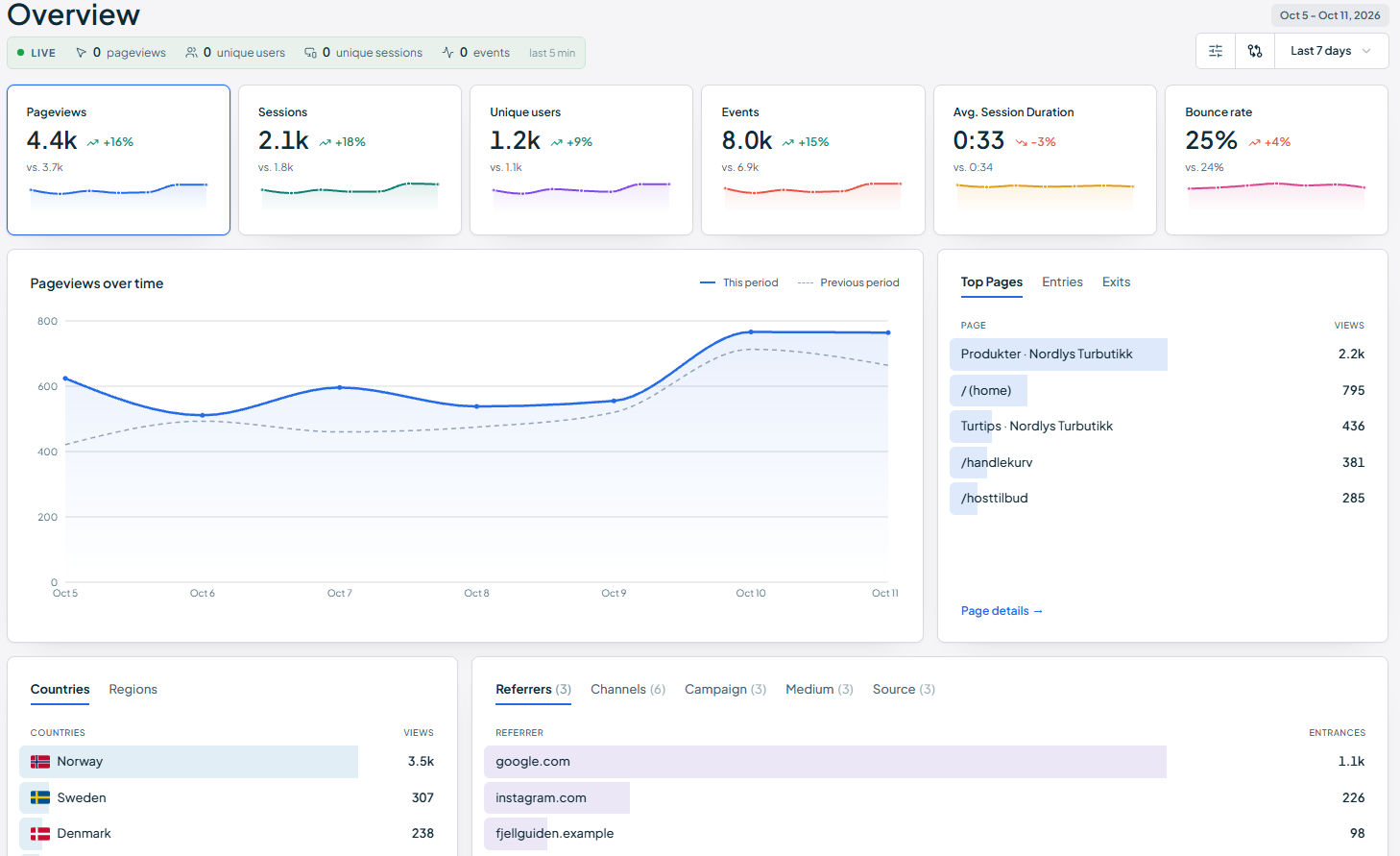Click the live unique users icon

point(192,53)
